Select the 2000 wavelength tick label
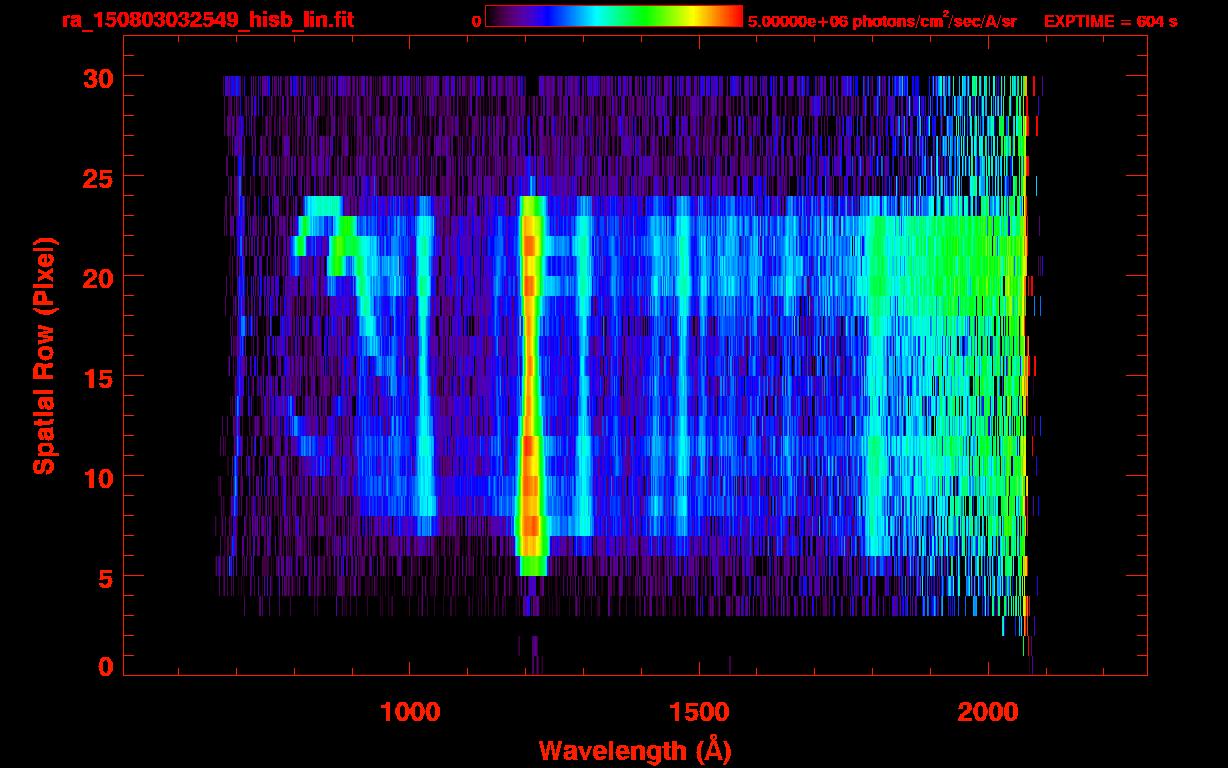 pos(987,712)
